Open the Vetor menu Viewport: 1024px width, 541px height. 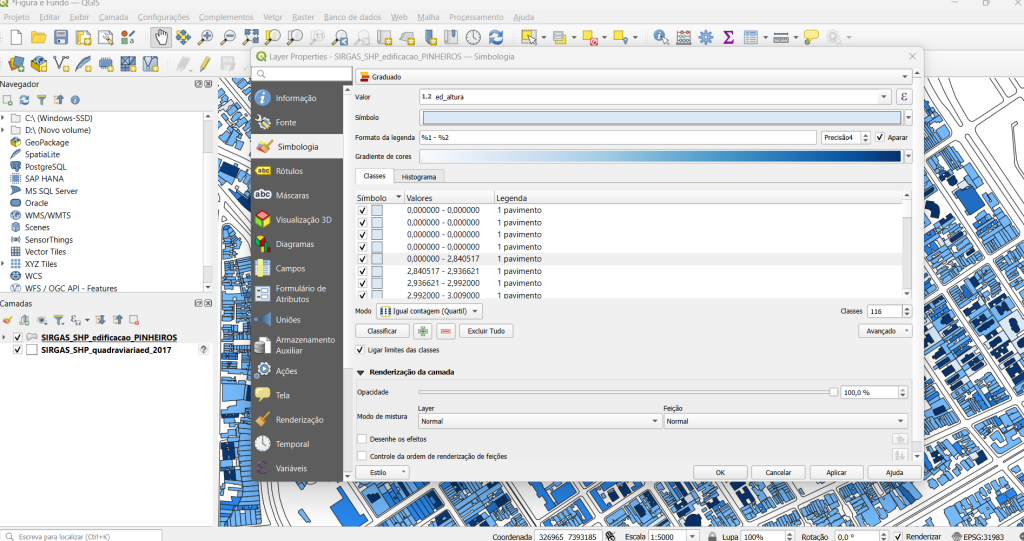point(273,17)
